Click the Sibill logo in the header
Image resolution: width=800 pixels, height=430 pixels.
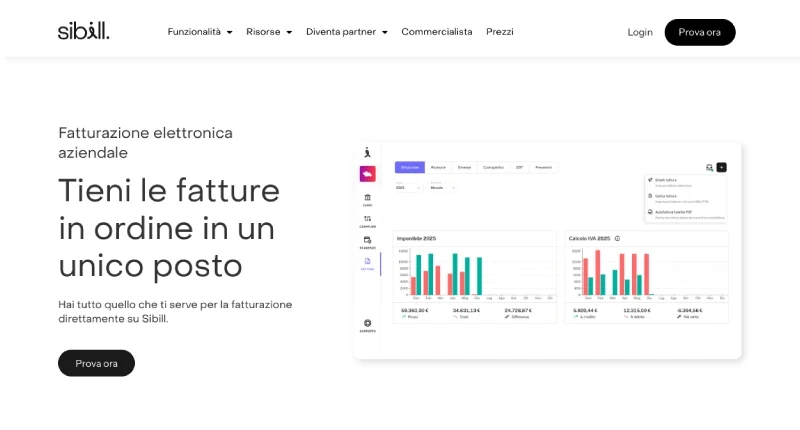[83, 31]
